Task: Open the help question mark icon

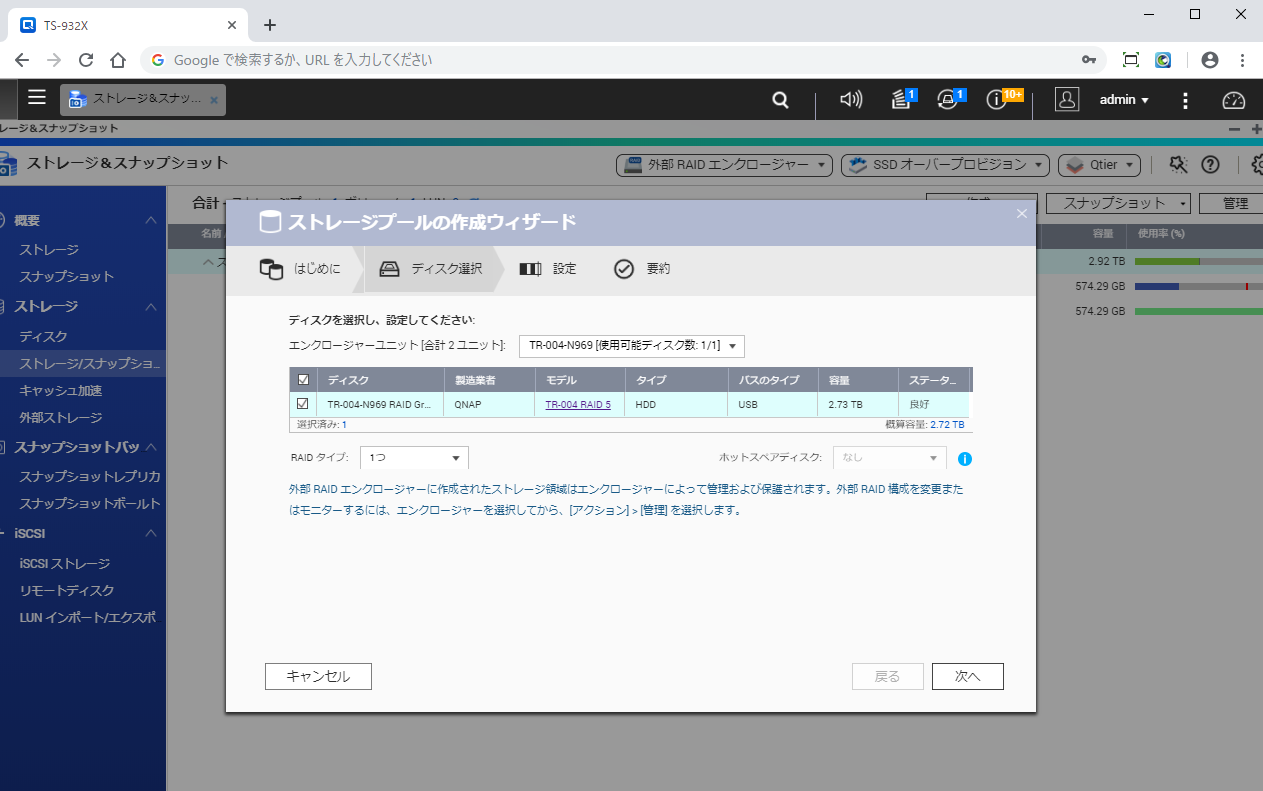Action: click(1210, 165)
